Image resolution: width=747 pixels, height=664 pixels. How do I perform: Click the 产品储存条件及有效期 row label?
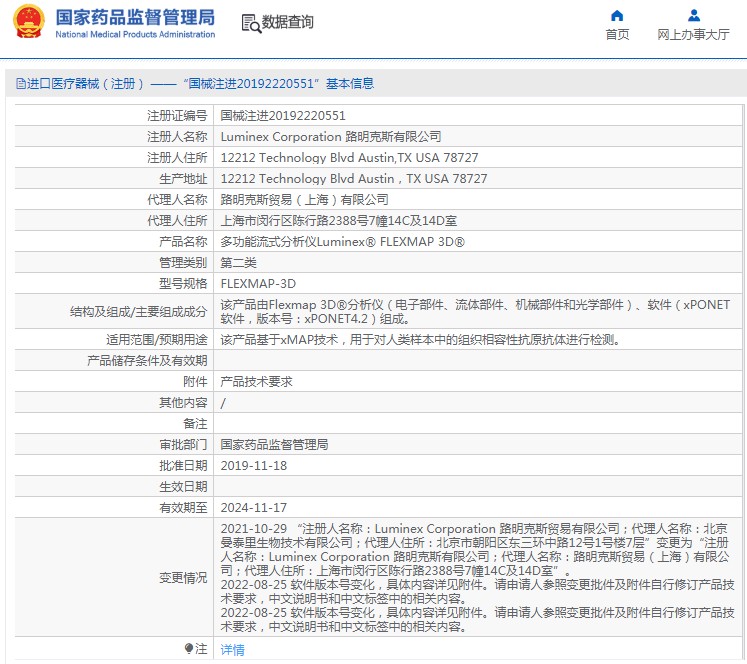(147, 361)
